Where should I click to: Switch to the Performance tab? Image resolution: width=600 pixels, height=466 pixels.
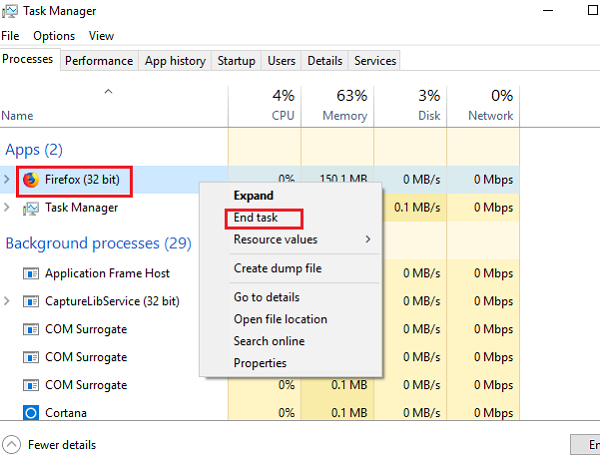coord(99,60)
